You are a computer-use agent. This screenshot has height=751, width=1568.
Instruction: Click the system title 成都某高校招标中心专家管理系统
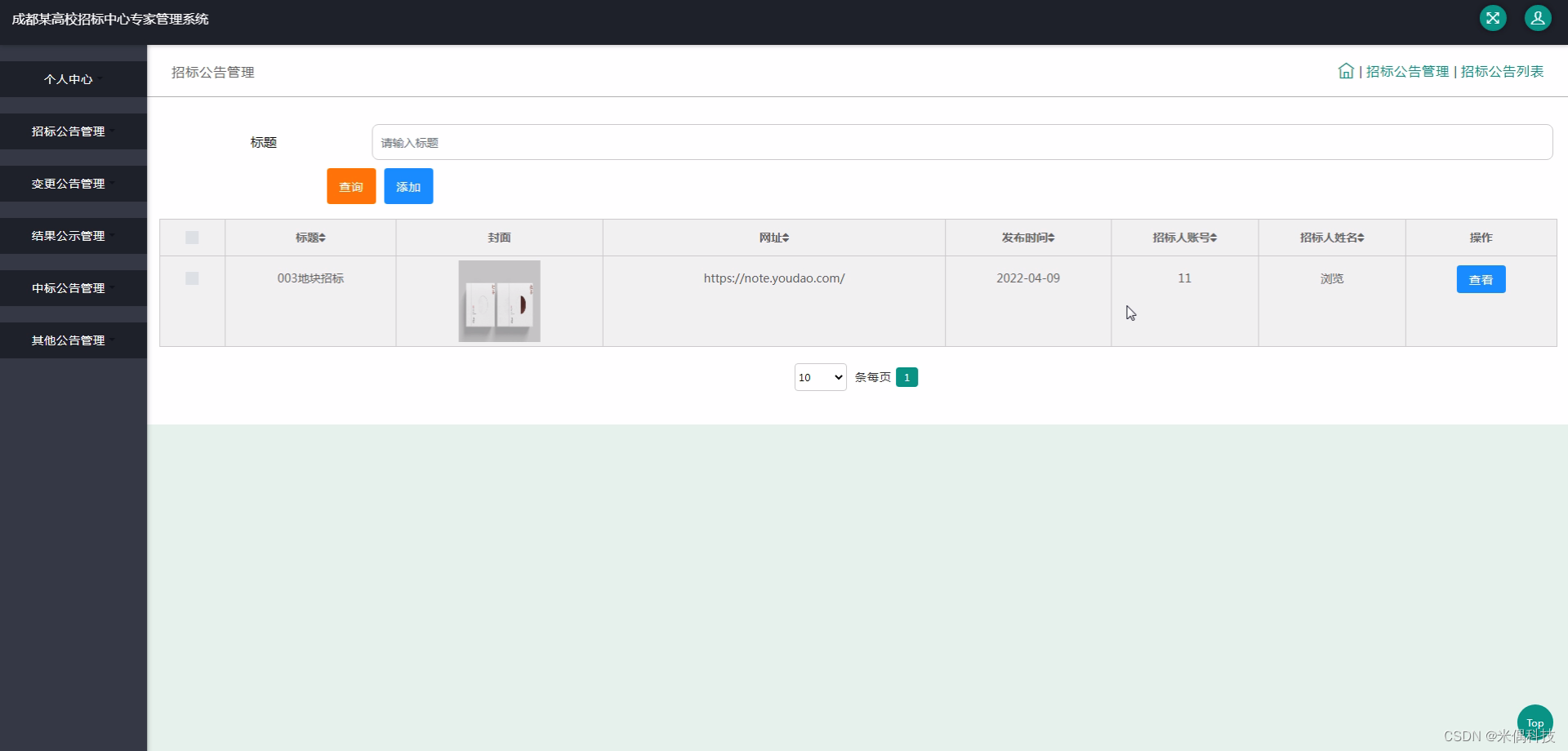(110, 19)
